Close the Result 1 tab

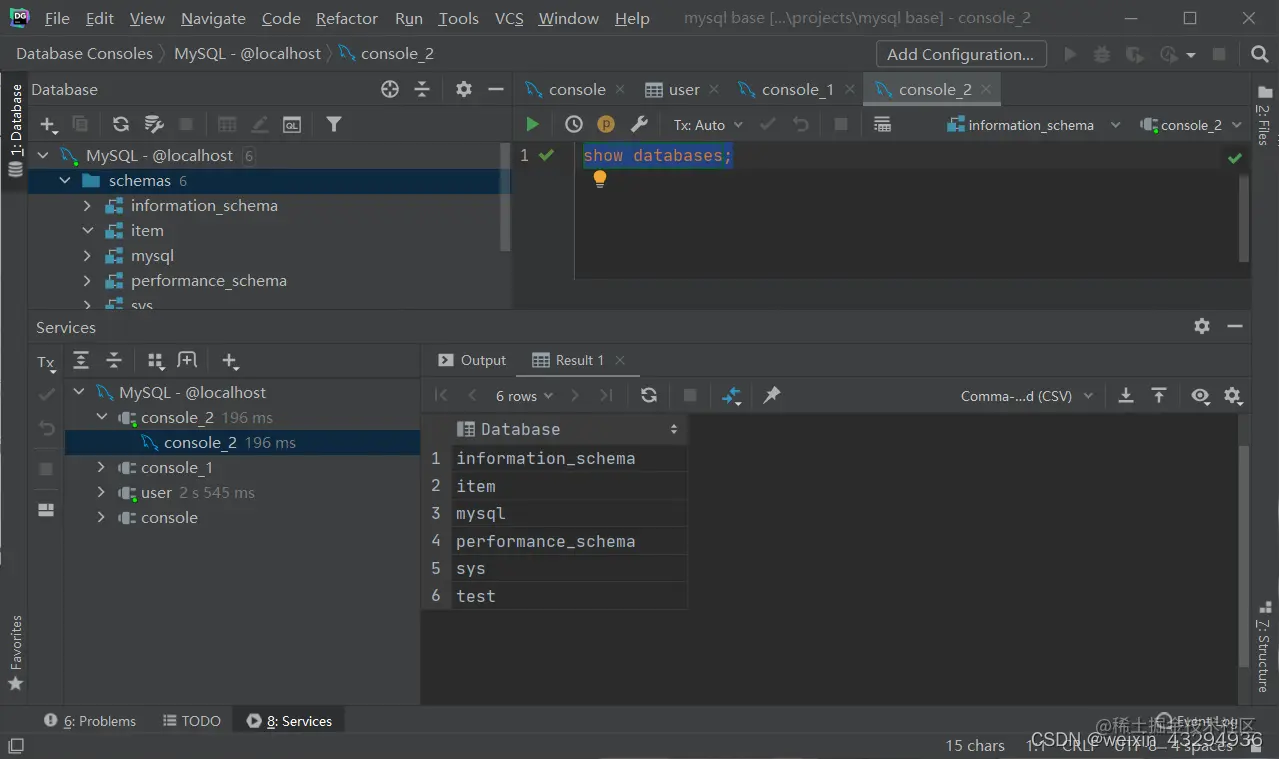click(x=620, y=360)
